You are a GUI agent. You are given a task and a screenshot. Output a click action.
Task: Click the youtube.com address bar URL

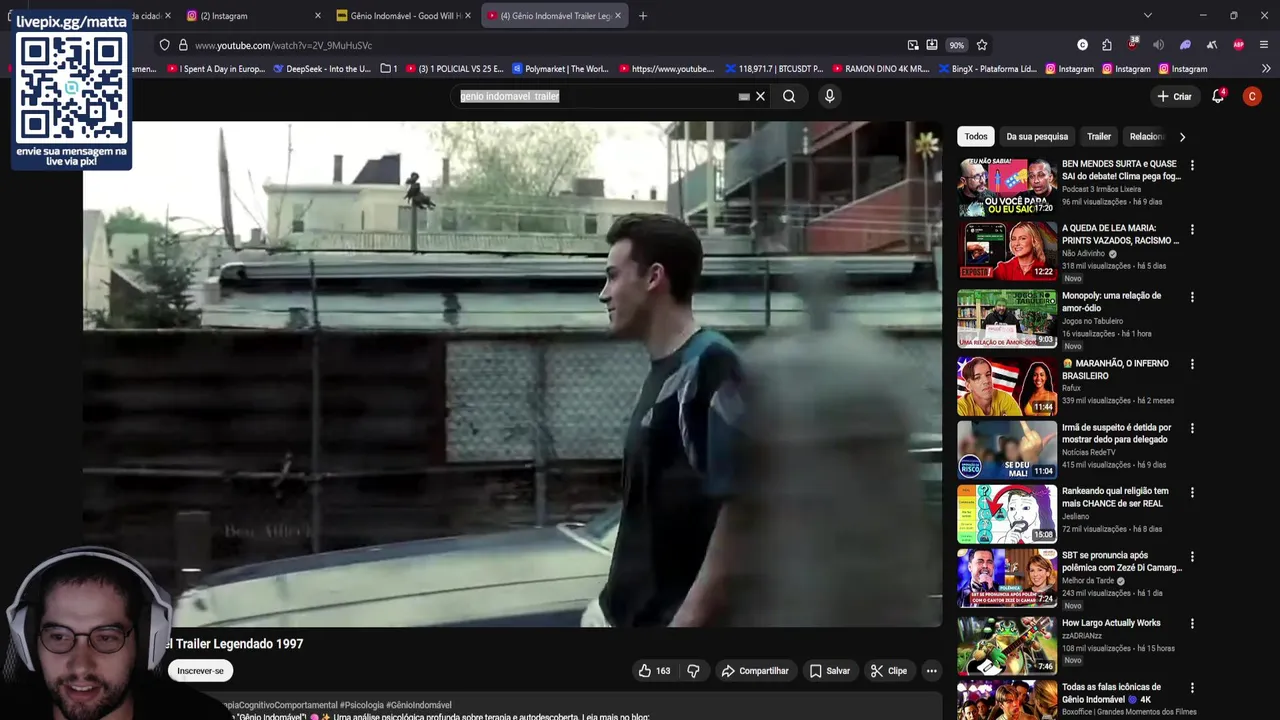(284, 46)
